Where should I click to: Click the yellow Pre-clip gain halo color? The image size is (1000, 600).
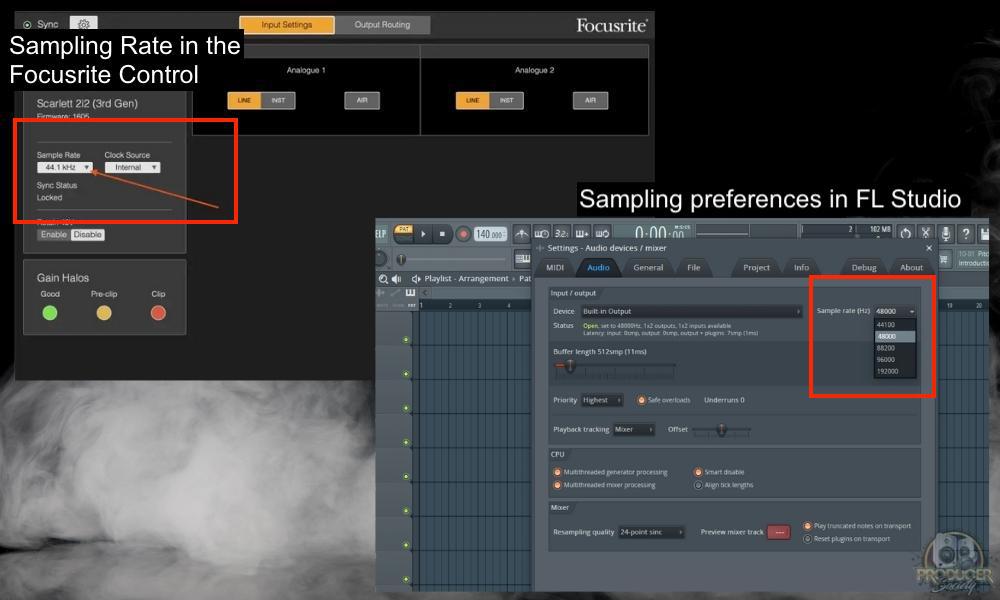pyautogui.click(x=104, y=313)
